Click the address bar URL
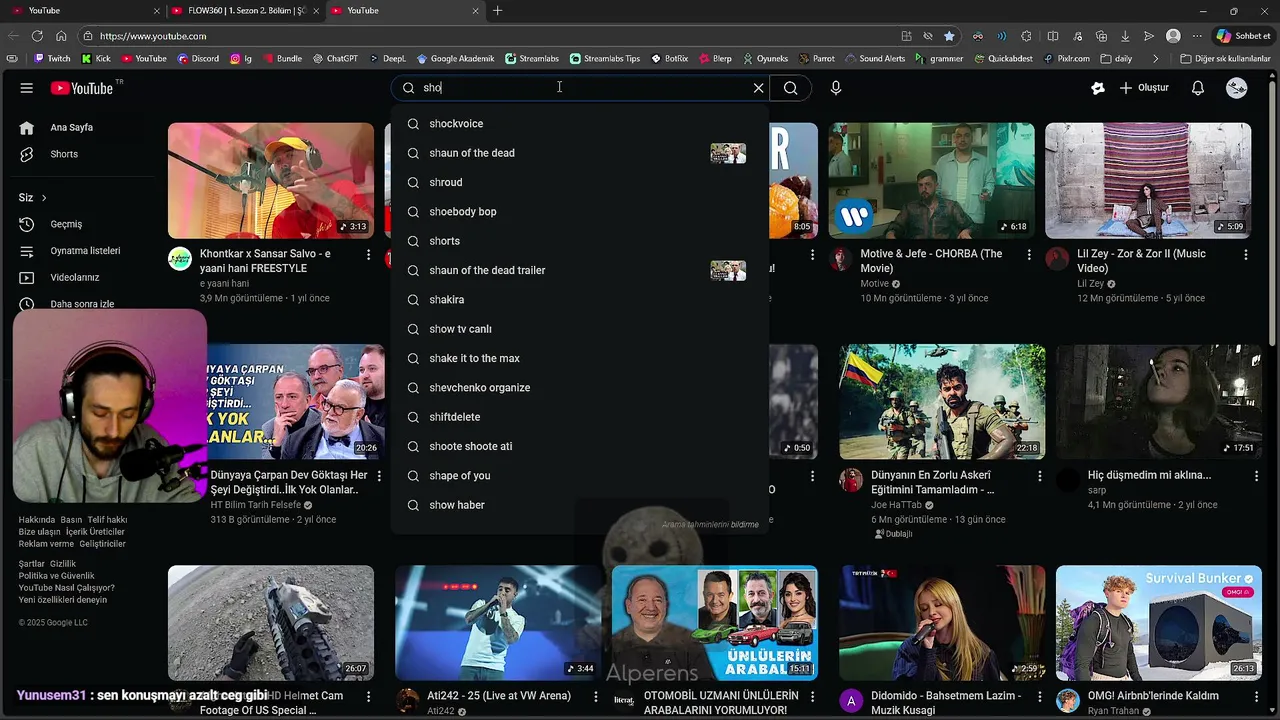This screenshot has height=720, width=1280. click(153, 36)
